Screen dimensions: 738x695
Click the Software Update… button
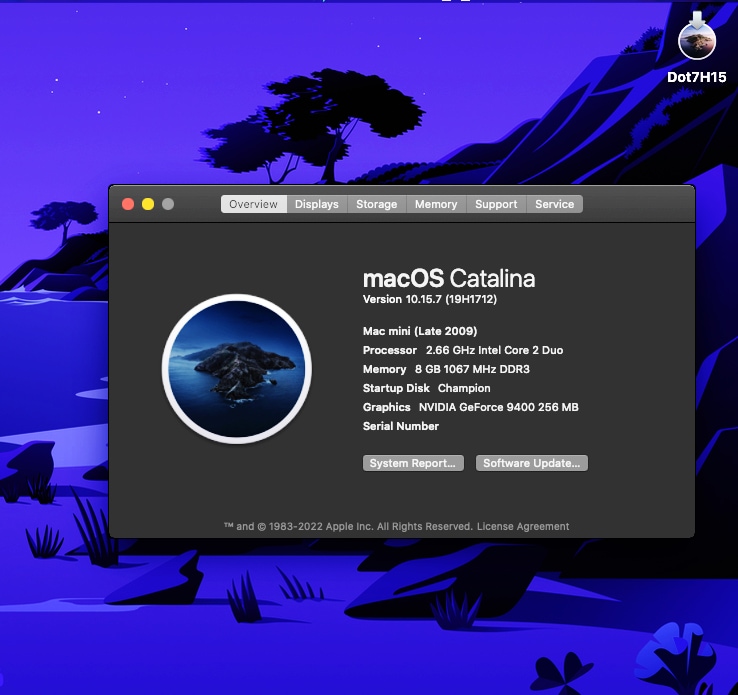tap(532, 463)
